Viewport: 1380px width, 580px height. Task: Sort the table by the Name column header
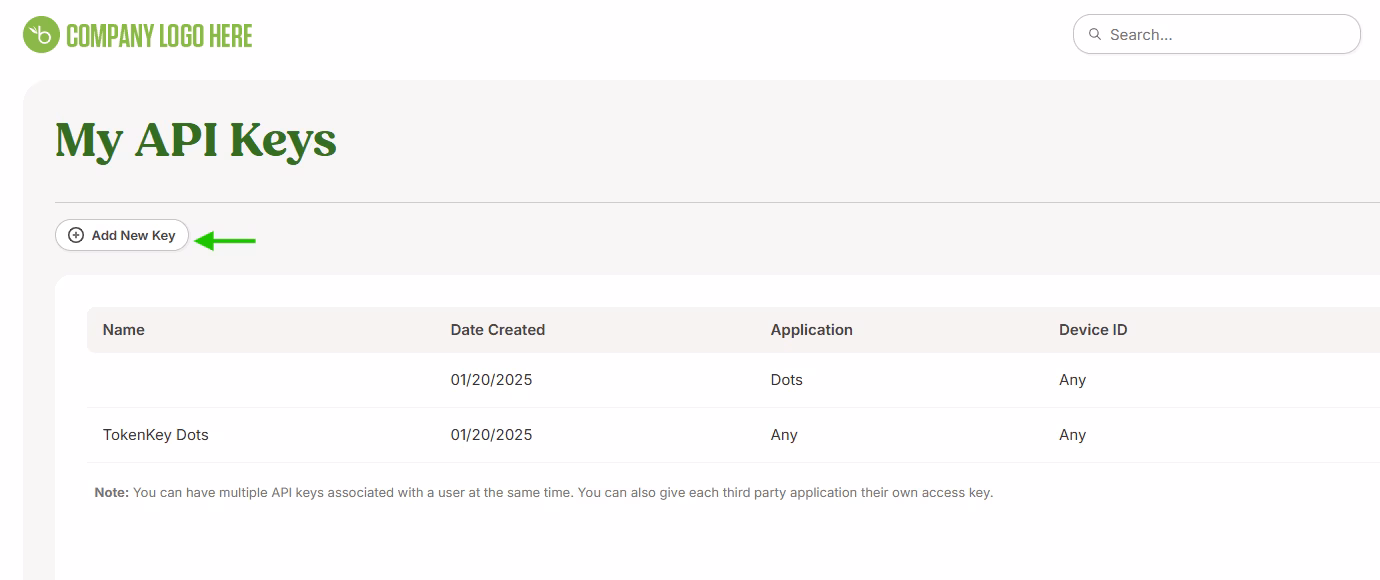tap(123, 329)
